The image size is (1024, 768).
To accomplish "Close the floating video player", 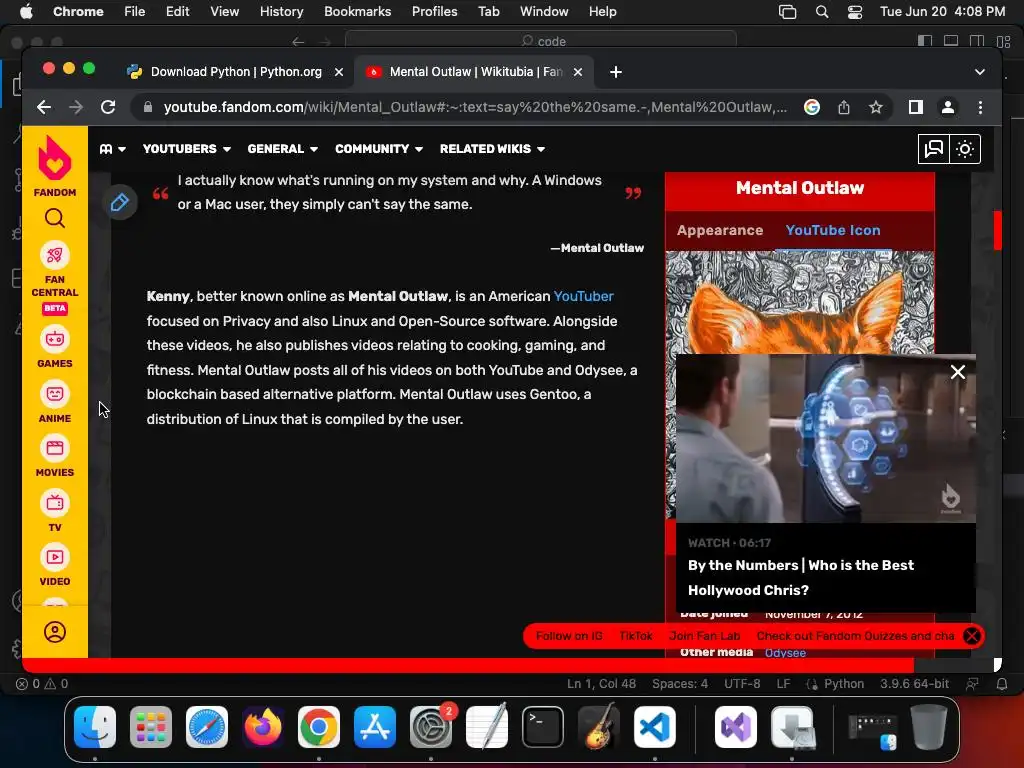I will [x=957, y=372].
